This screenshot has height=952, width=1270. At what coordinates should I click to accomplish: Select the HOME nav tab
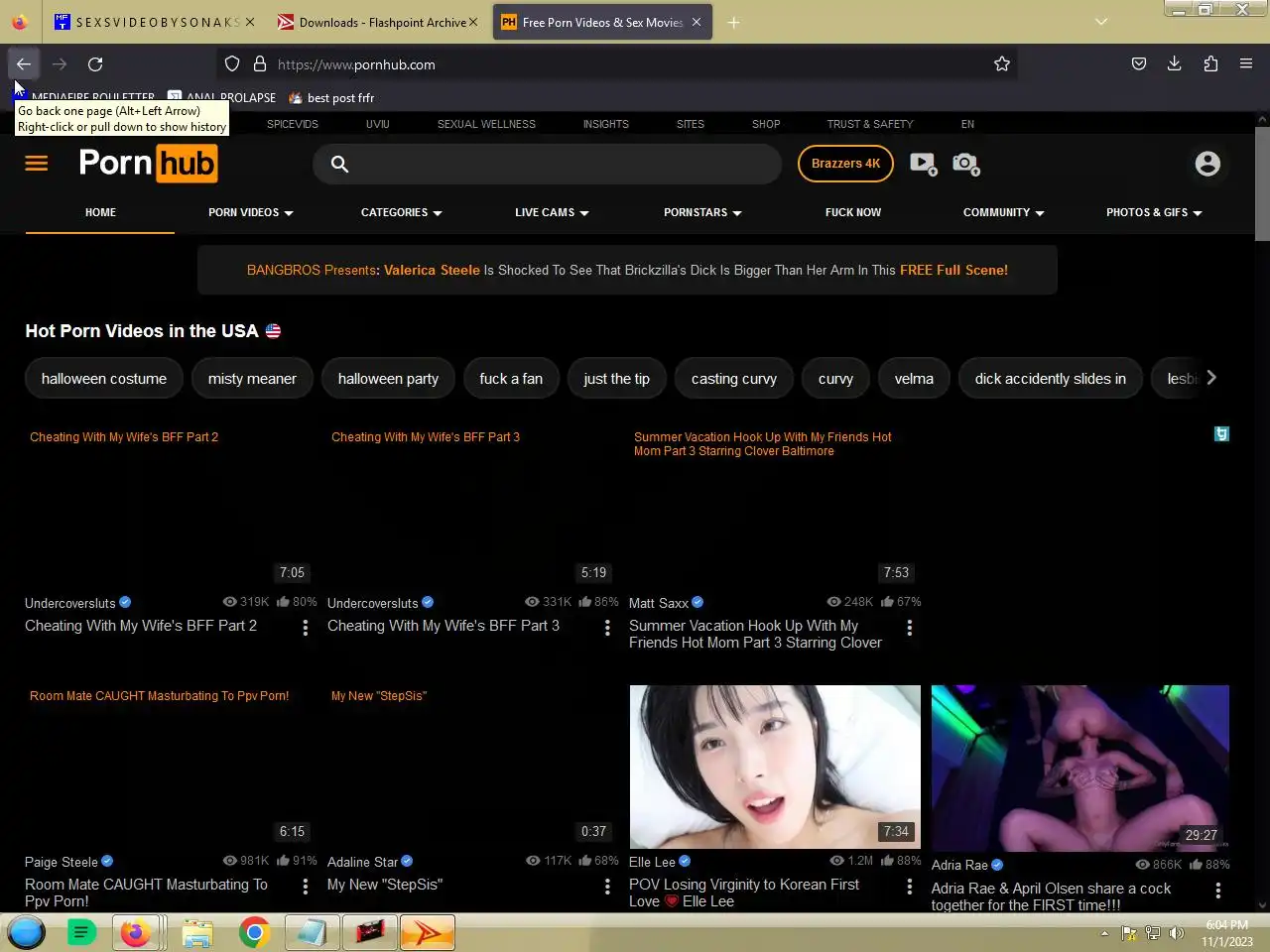coord(100,212)
